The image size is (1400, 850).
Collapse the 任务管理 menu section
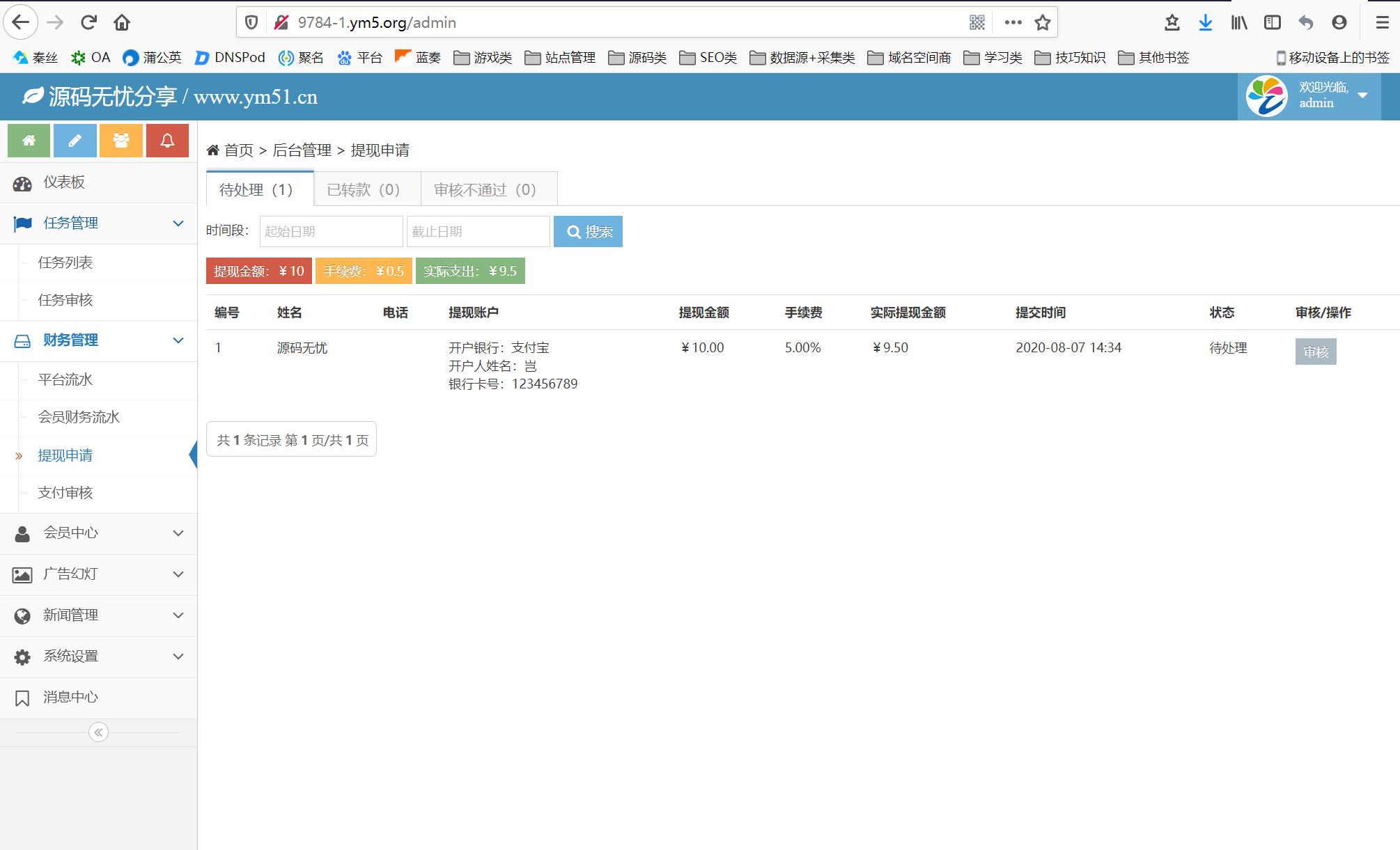point(98,223)
